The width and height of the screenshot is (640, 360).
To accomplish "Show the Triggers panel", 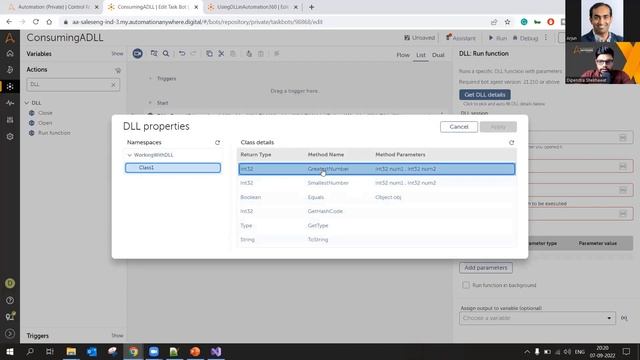I will click(117, 336).
